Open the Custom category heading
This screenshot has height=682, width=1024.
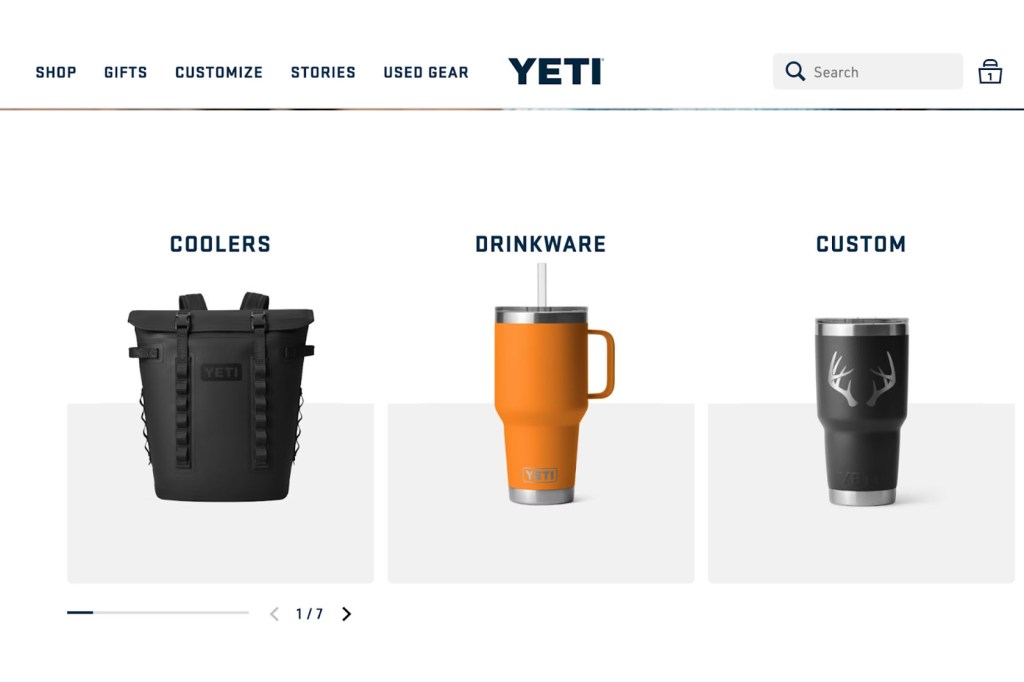tap(861, 244)
